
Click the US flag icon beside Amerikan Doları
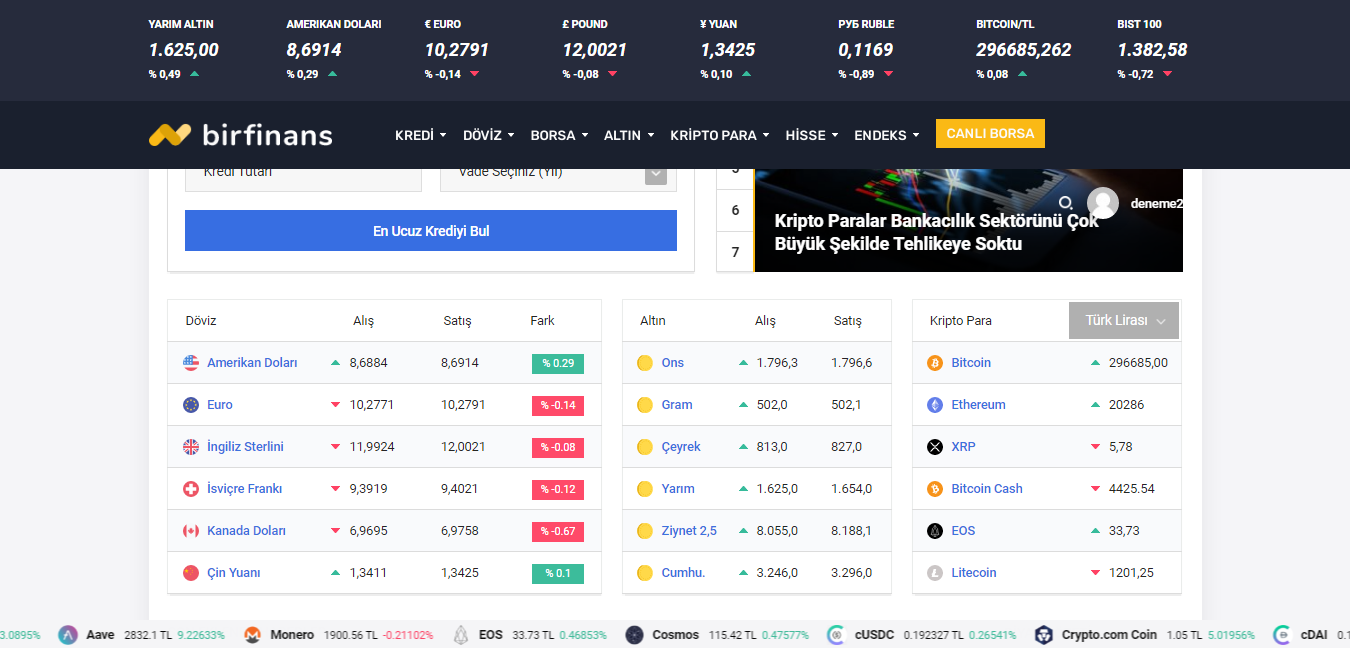(x=191, y=363)
